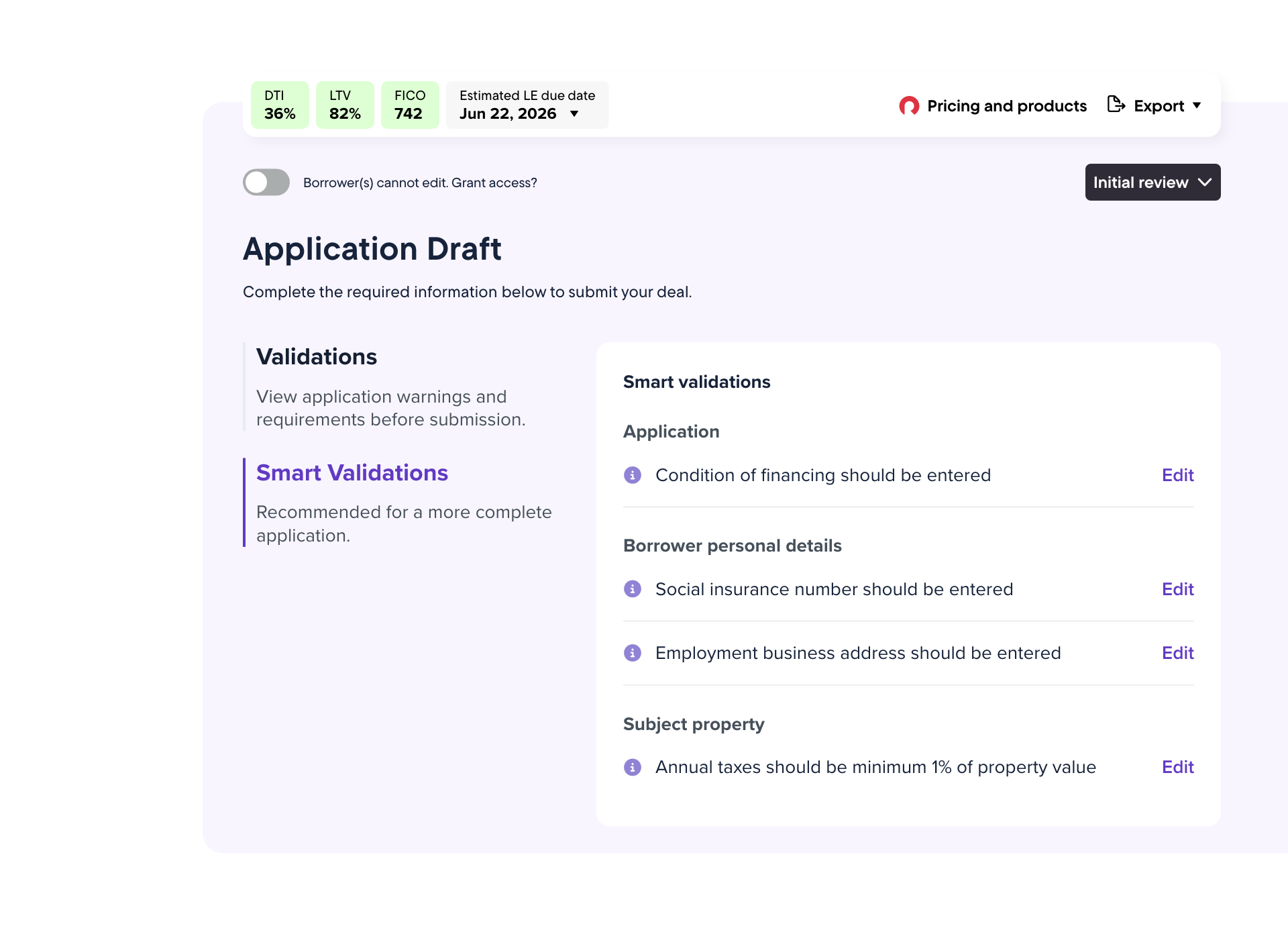Edit the Employment business address item
The height and width of the screenshot is (926, 1288).
pos(1177,653)
